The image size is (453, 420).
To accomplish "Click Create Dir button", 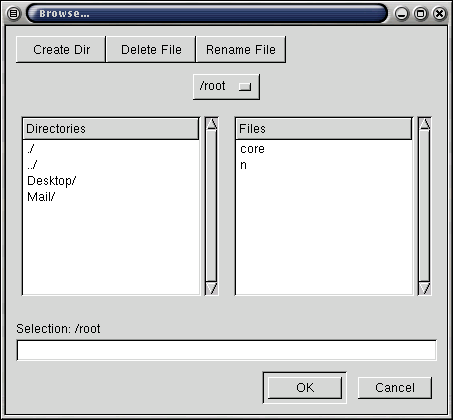I will pos(61,50).
